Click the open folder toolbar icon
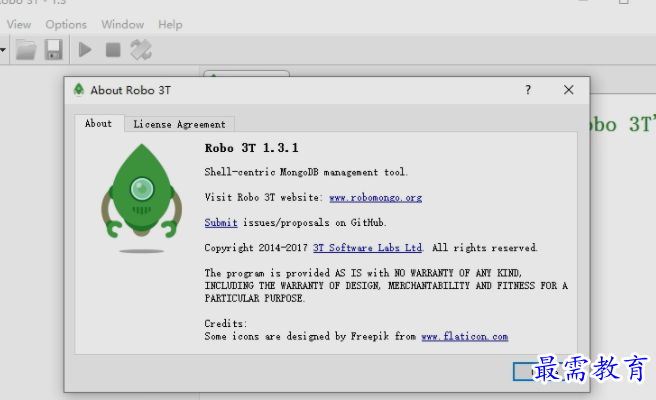Screen dimensions: 656x400 [26, 50]
